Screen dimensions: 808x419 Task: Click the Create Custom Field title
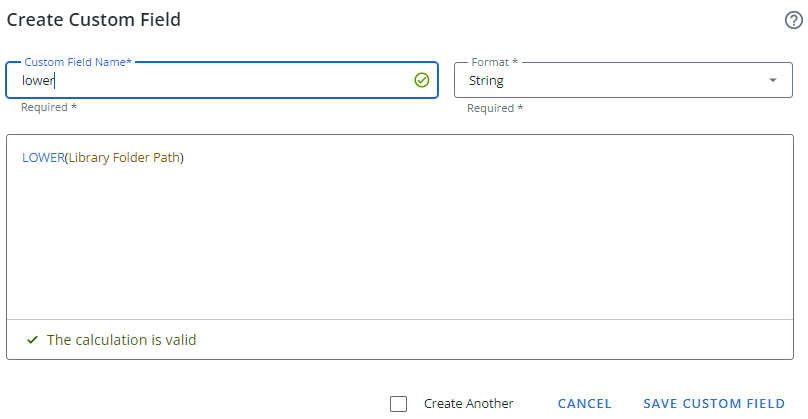pos(94,19)
